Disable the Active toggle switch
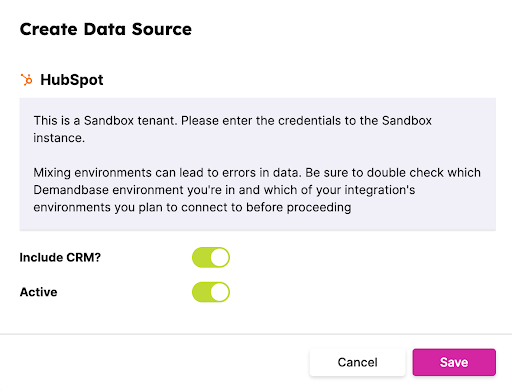This screenshot has width=512, height=390. tap(211, 292)
